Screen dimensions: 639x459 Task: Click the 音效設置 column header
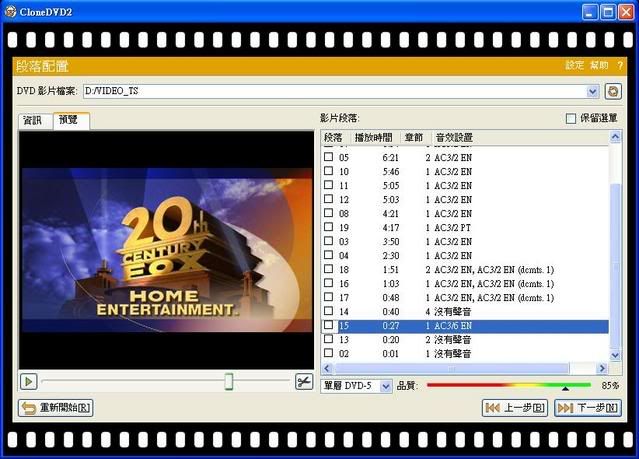[520, 137]
